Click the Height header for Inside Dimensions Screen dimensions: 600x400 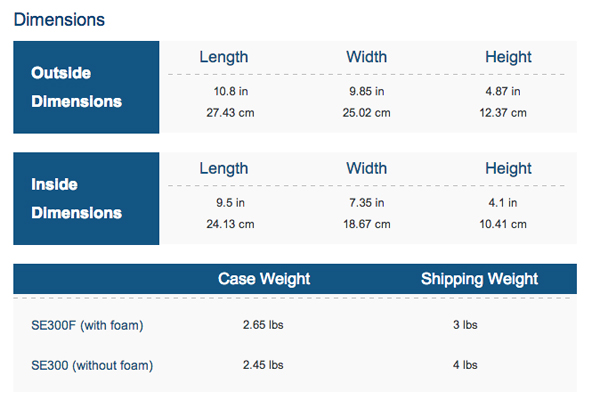point(508,168)
